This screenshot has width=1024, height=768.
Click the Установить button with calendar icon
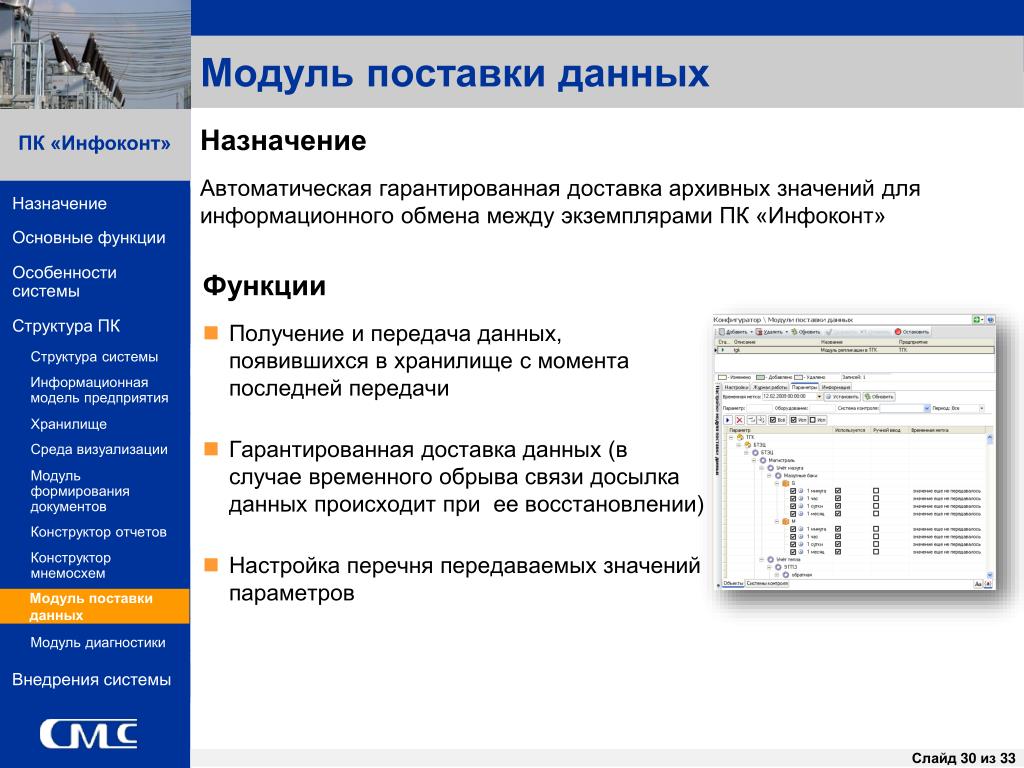[842, 396]
